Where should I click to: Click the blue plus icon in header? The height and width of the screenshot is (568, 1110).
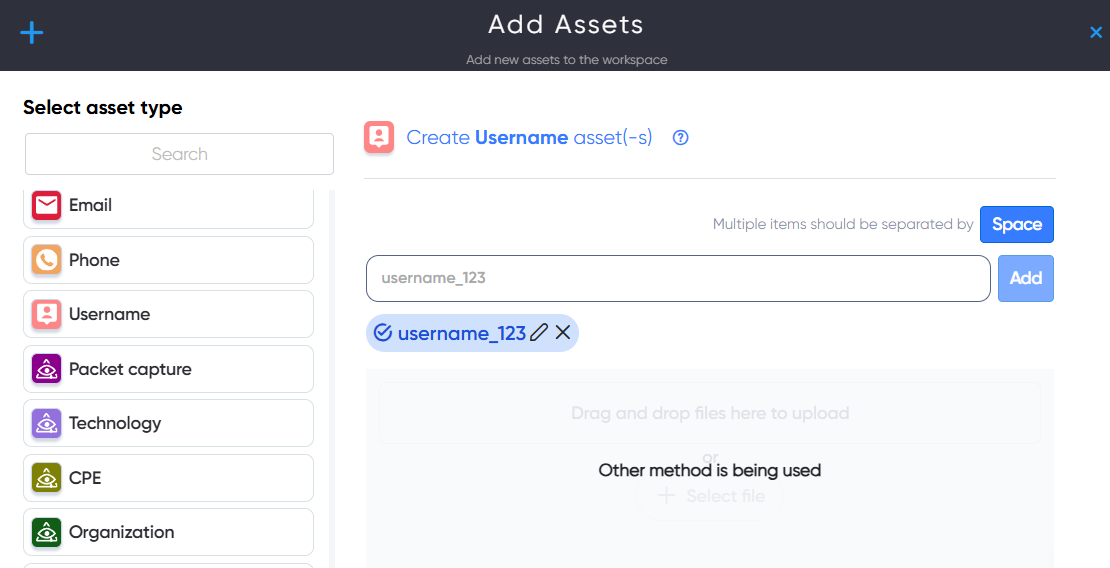[32, 33]
